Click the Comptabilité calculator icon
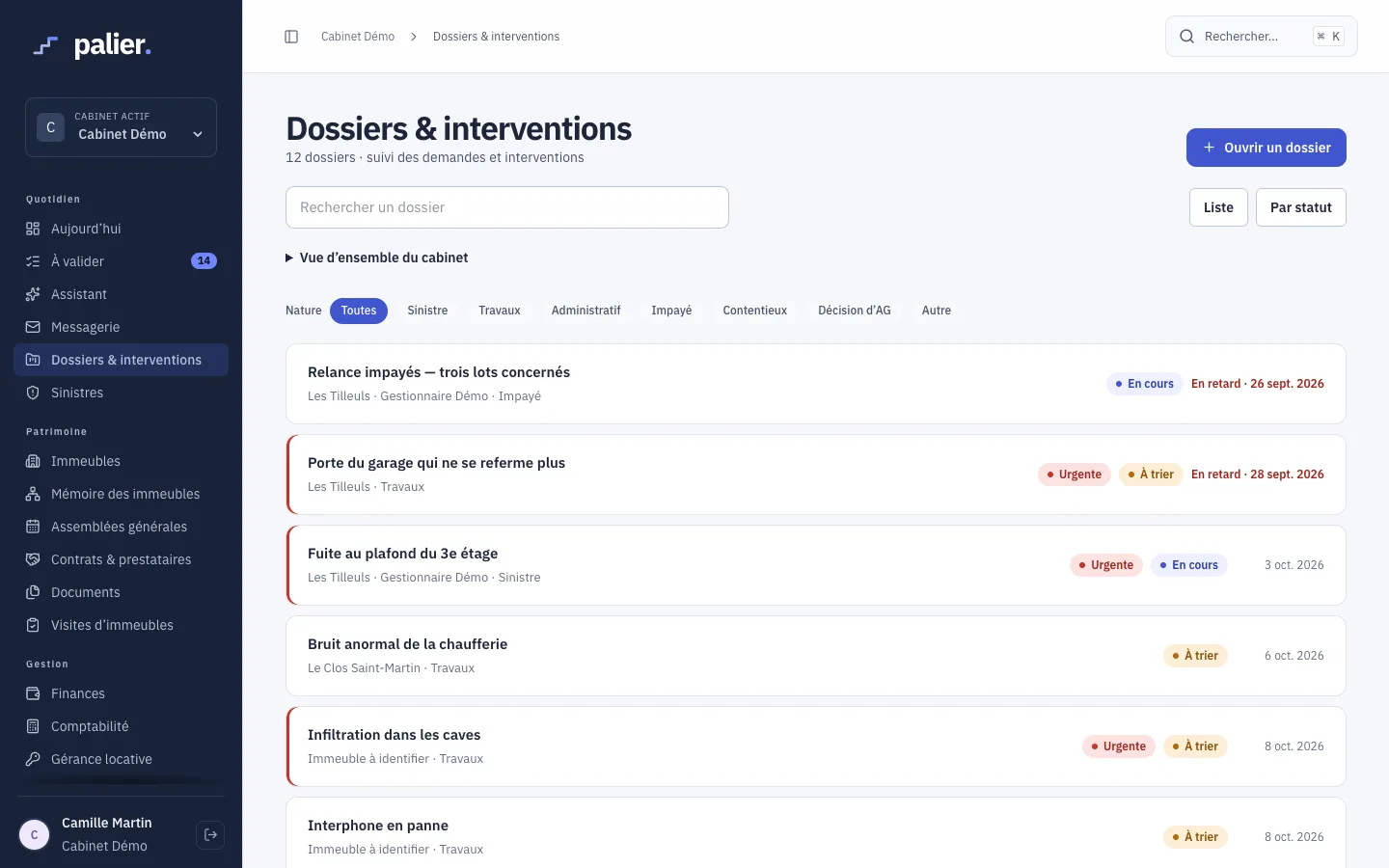Viewport: 1389px width, 868px height. pyautogui.click(x=33, y=726)
